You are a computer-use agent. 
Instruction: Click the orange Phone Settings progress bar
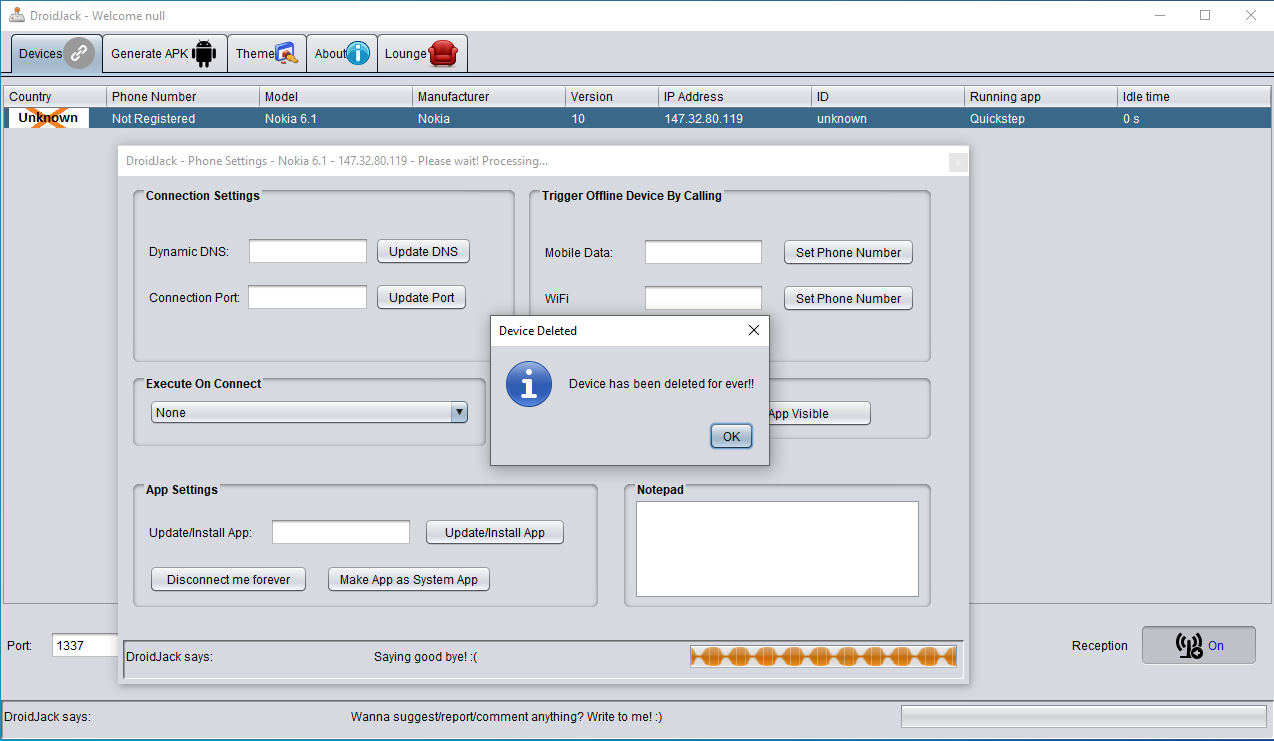click(823, 656)
